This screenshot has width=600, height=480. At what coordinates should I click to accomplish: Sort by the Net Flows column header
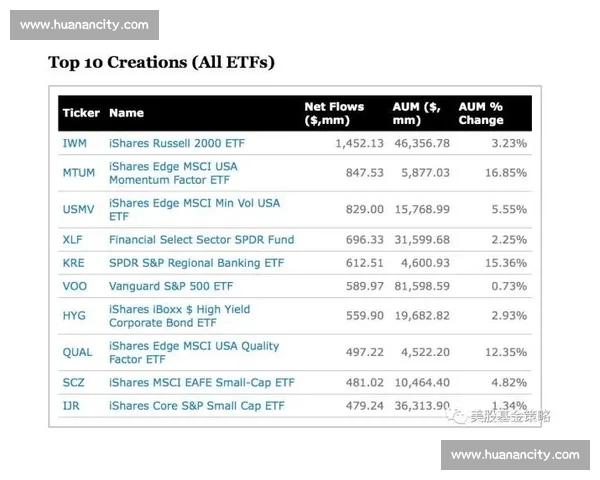[x=334, y=113]
